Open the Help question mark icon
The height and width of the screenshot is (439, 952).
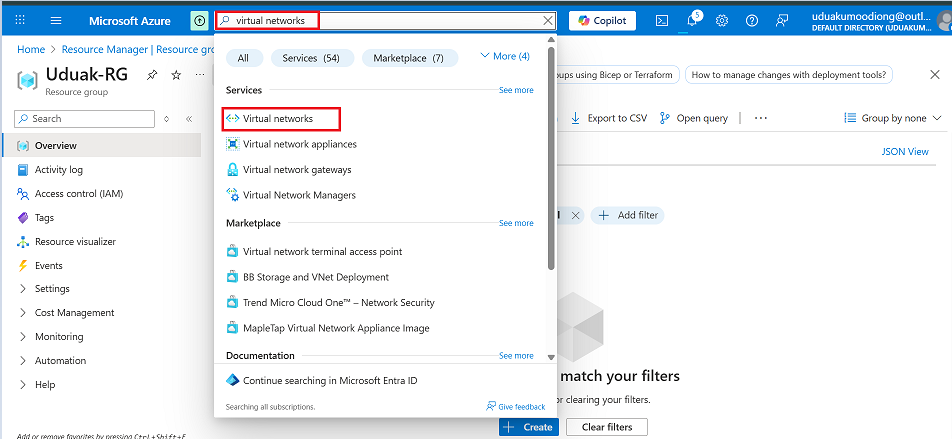(752, 21)
